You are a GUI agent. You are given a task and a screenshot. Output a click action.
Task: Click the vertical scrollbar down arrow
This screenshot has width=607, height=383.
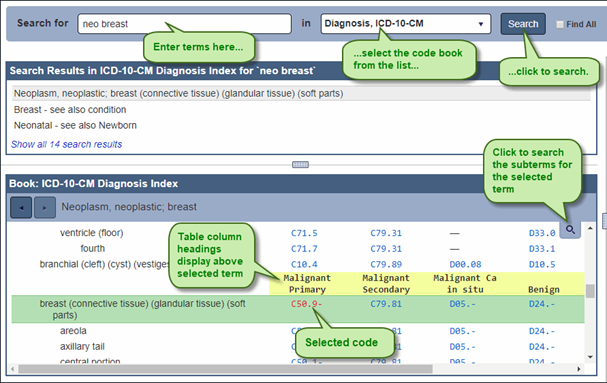[590, 357]
